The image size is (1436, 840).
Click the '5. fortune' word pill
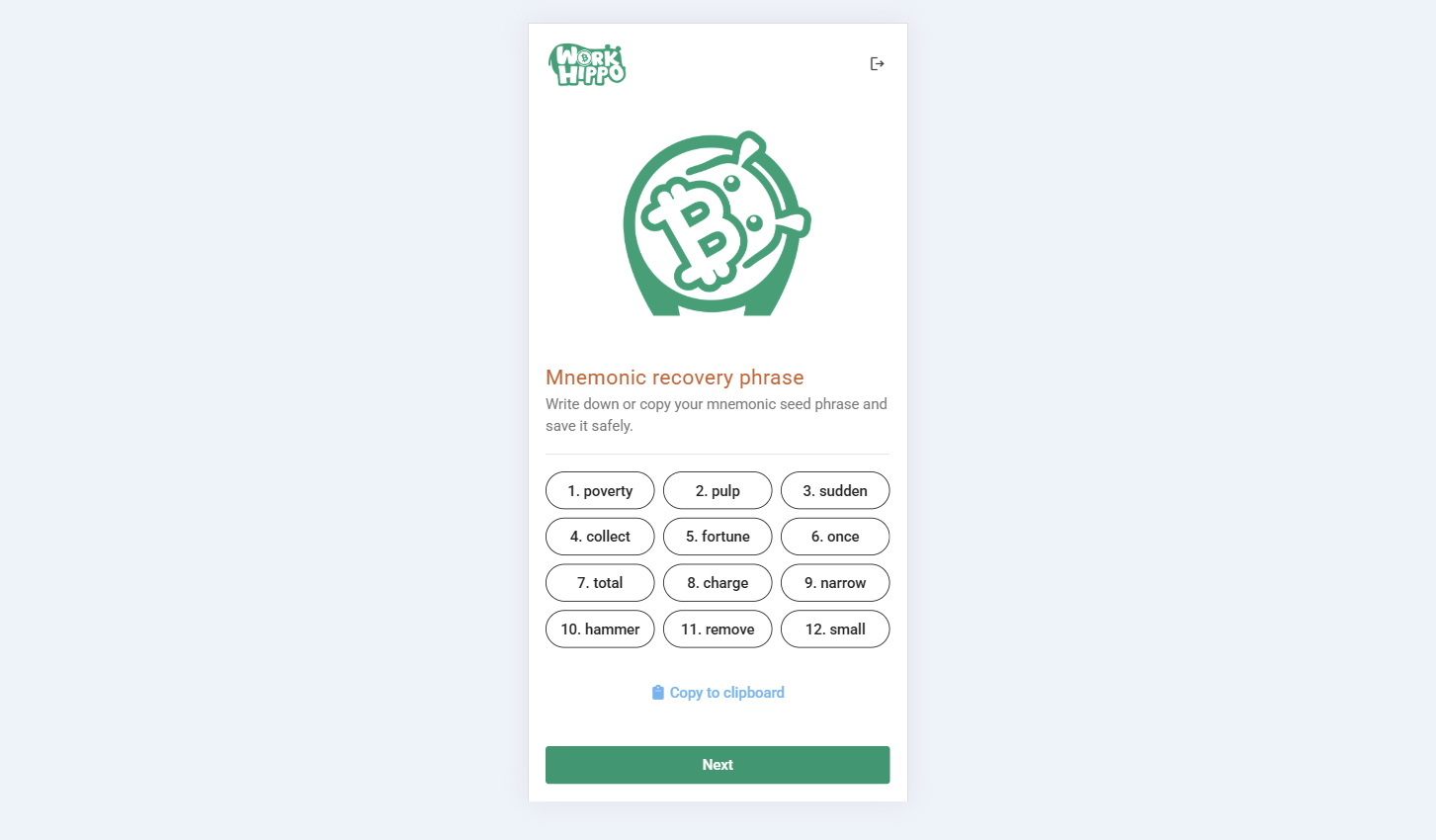(718, 537)
